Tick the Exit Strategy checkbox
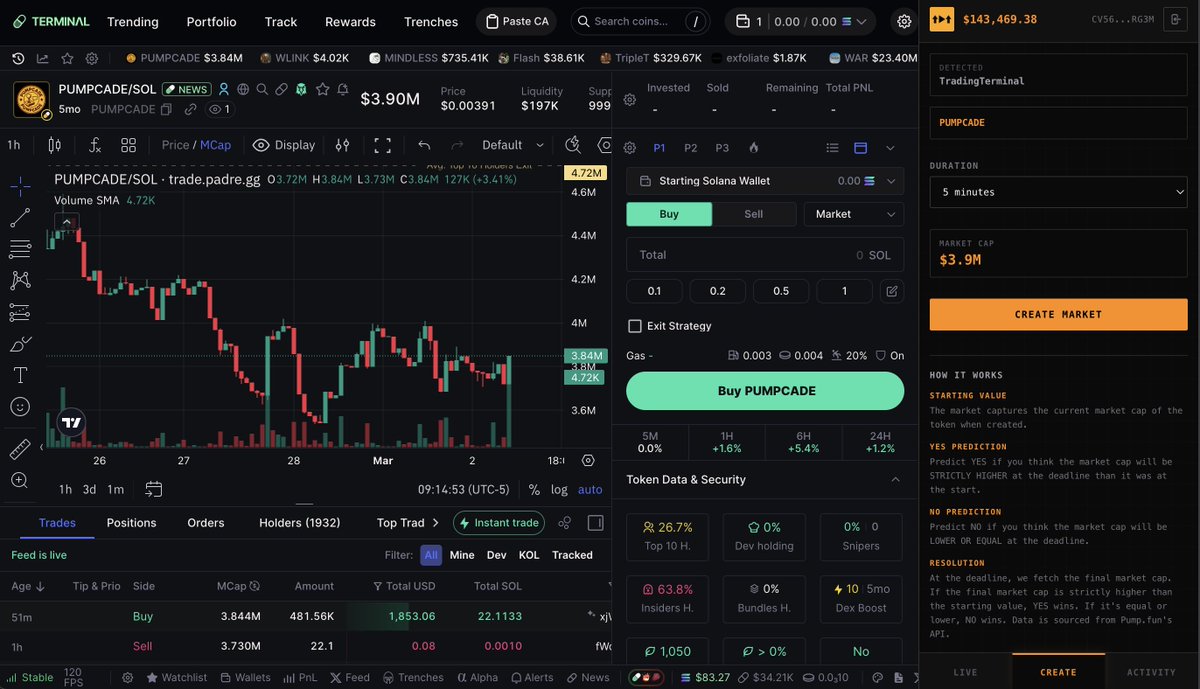 click(634, 326)
